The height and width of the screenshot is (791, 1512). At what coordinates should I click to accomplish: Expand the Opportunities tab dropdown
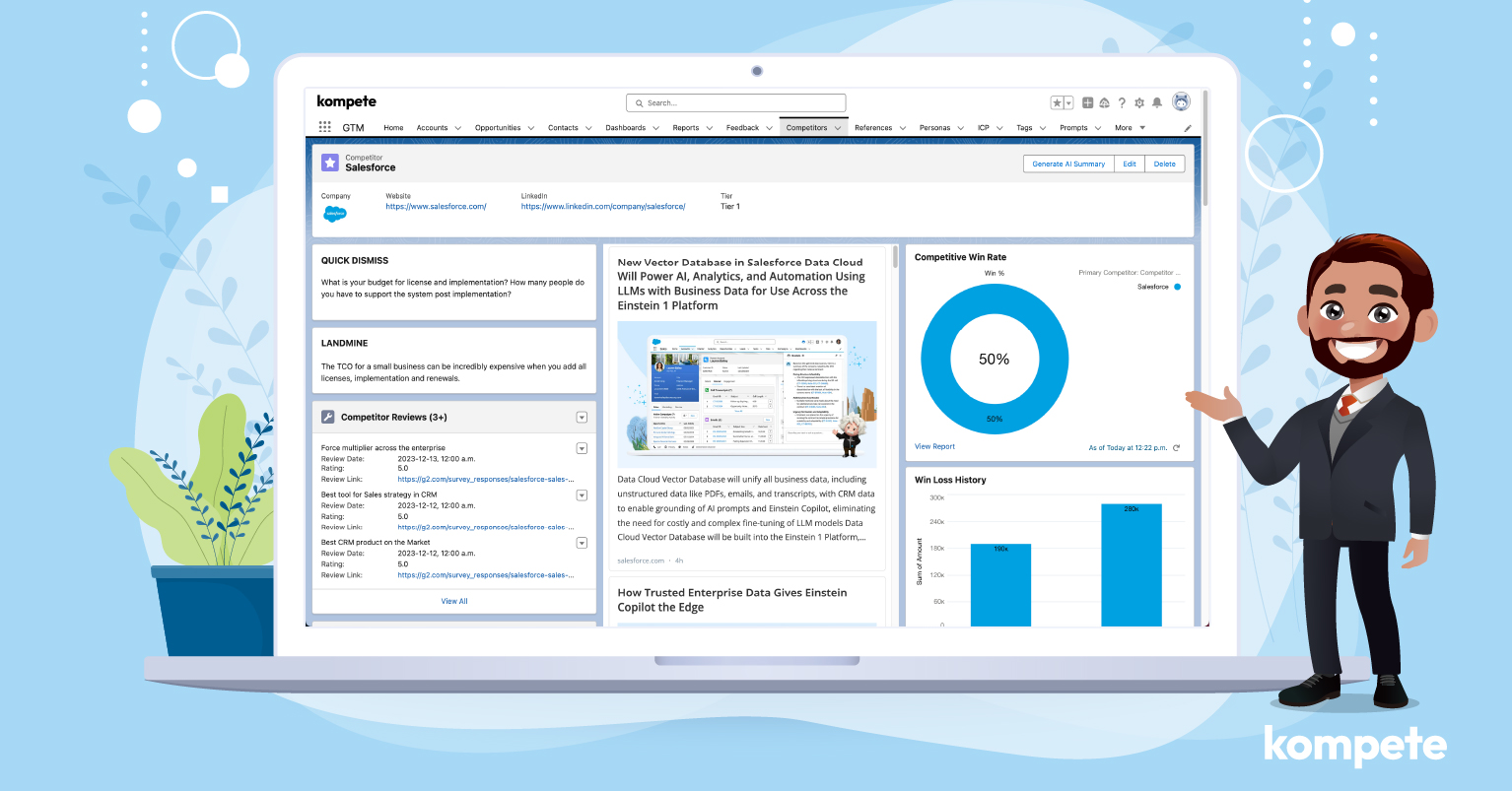click(530, 128)
